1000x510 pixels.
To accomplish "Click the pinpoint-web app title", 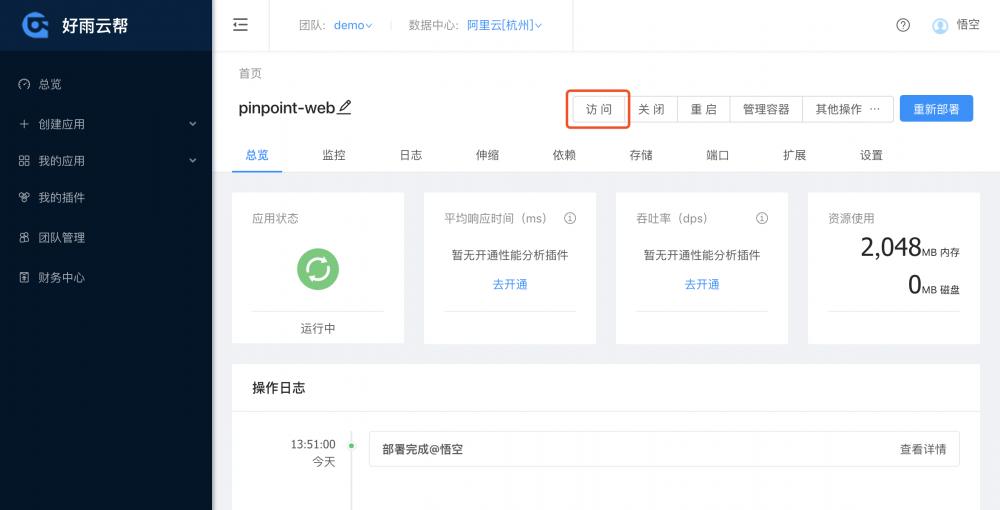I will [x=286, y=108].
